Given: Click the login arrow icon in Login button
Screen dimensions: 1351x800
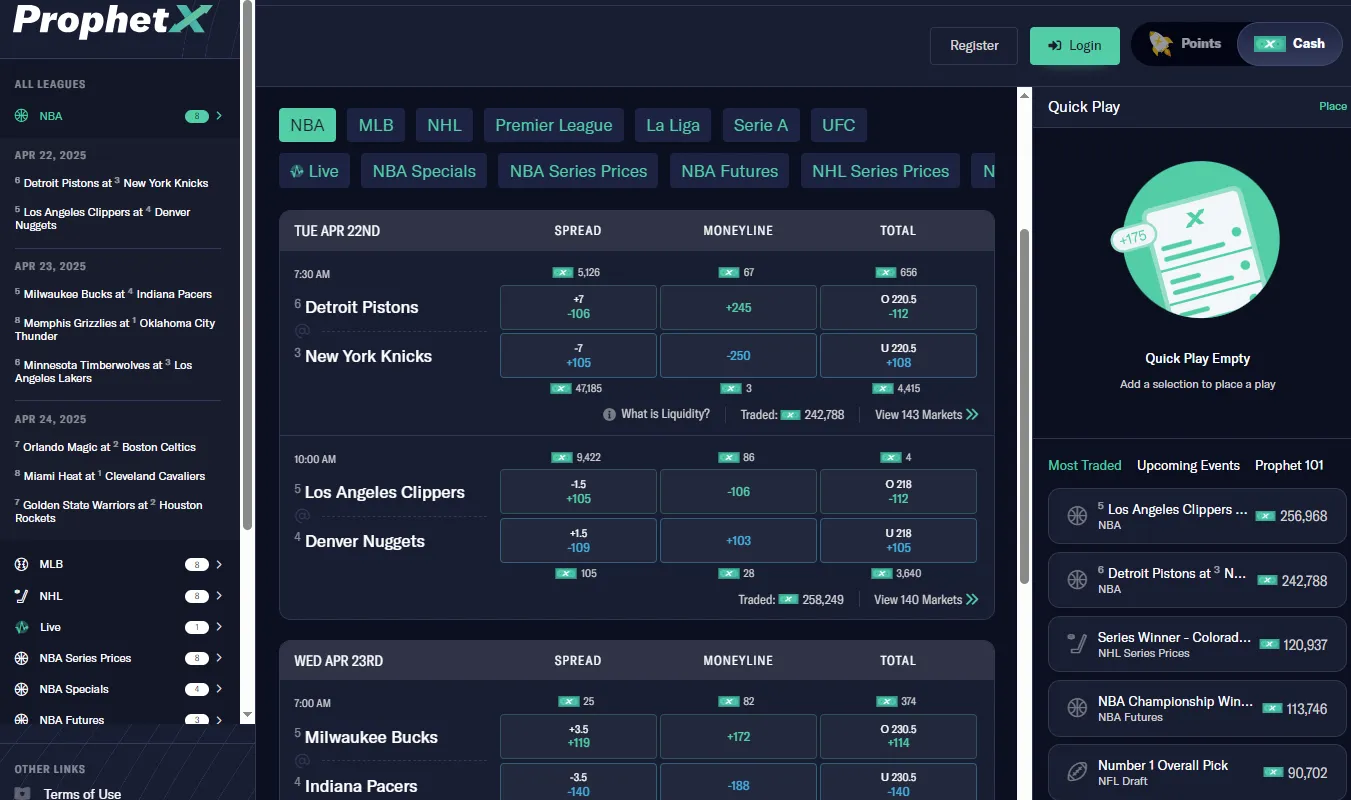Looking at the screenshot, I should tap(1054, 45).
